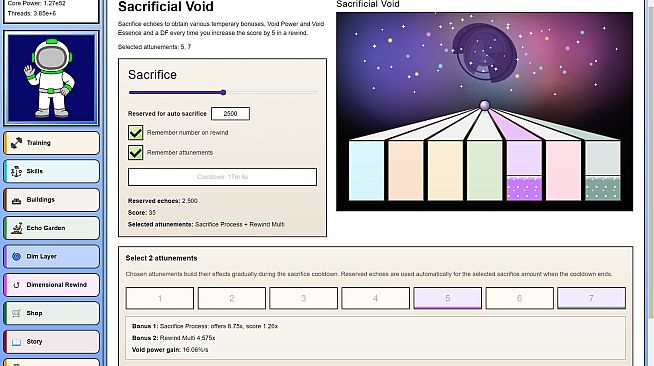Click the teal filling void column

click(x=603, y=170)
